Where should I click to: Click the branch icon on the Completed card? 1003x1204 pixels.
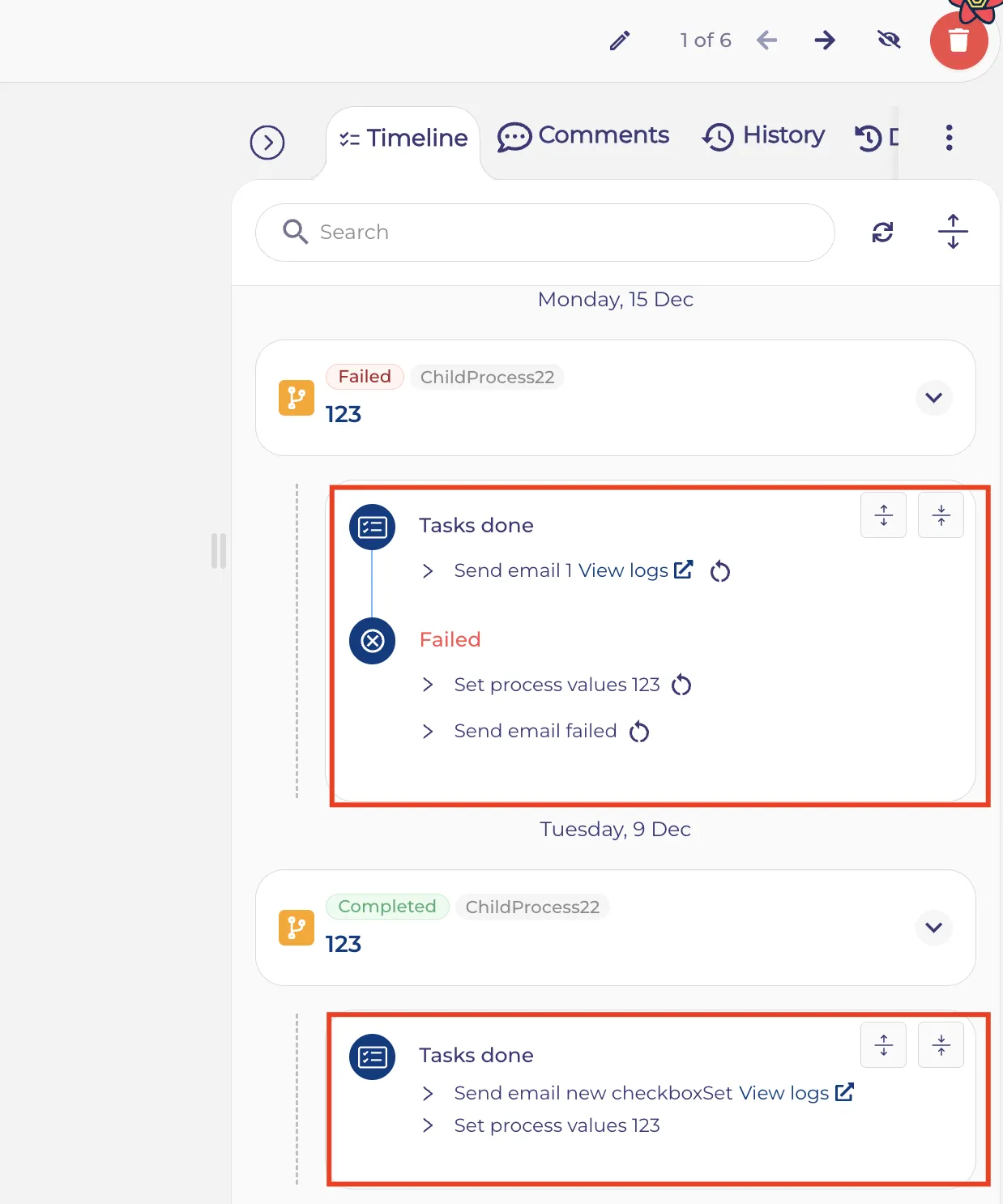[x=297, y=928]
